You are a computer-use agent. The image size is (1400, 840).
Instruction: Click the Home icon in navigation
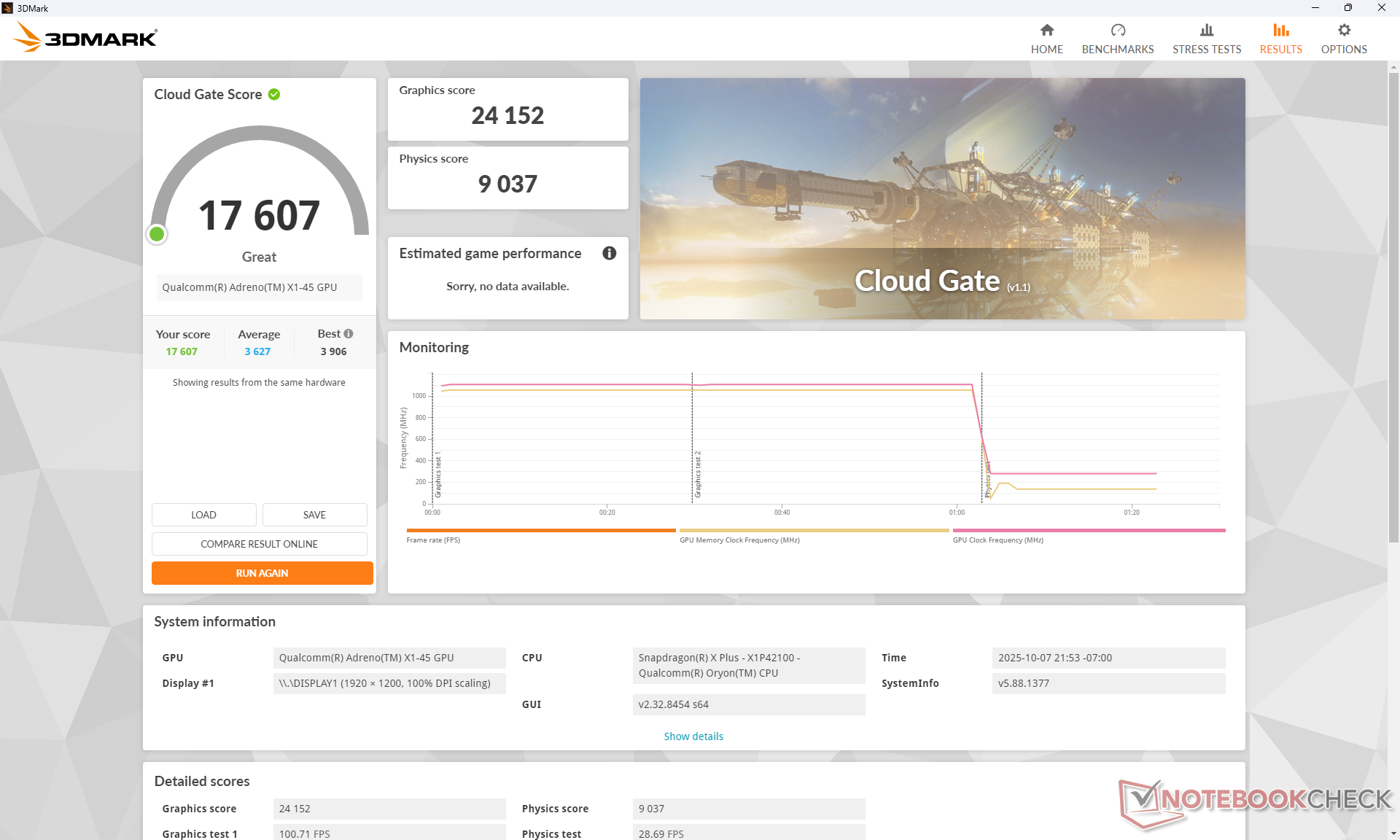[x=1046, y=30]
